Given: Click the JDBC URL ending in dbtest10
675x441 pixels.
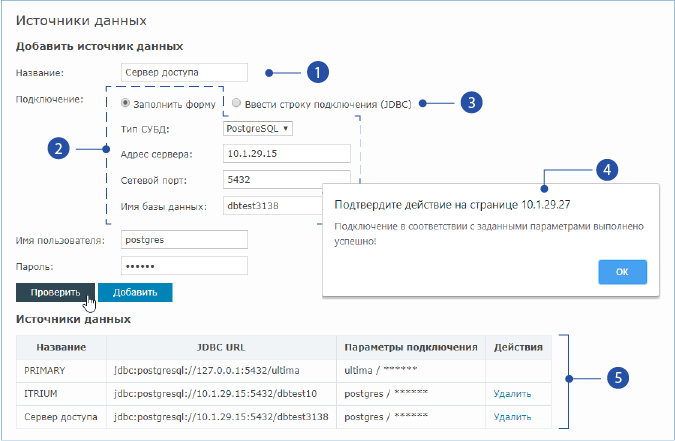Looking at the screenshot, I should pyautogui.click(x=221, y=394).
